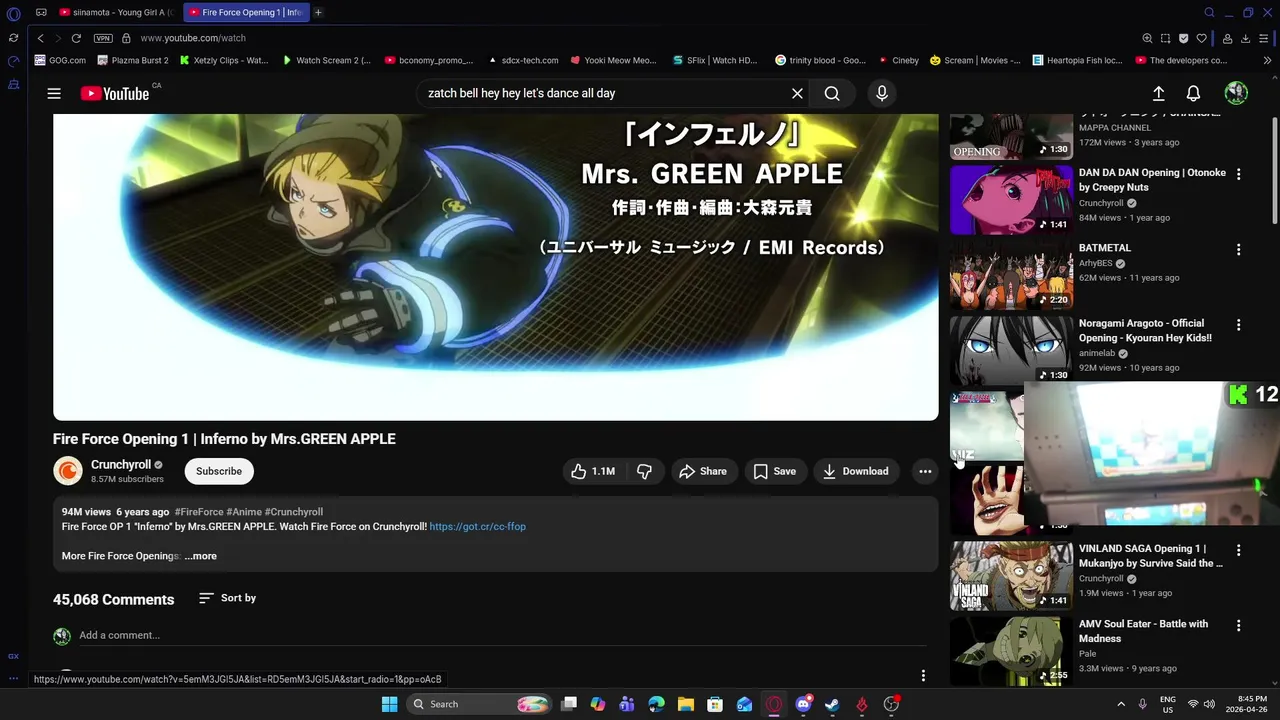Clear the YouTube search box text
Image resolution: width=1280 pixels, height=720 pixels.
coord(797,93)
